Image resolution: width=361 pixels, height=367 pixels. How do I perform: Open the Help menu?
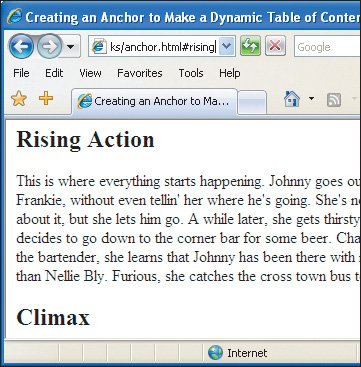pos(230,73)
